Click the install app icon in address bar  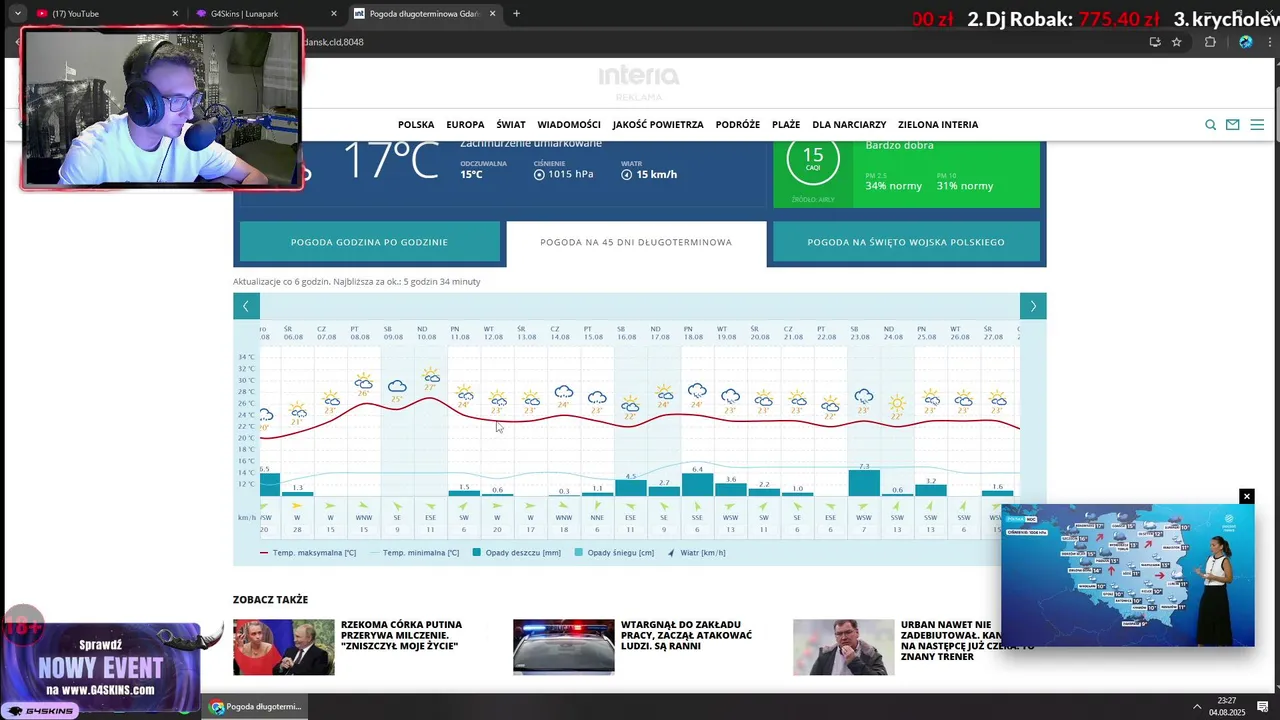1155,42
